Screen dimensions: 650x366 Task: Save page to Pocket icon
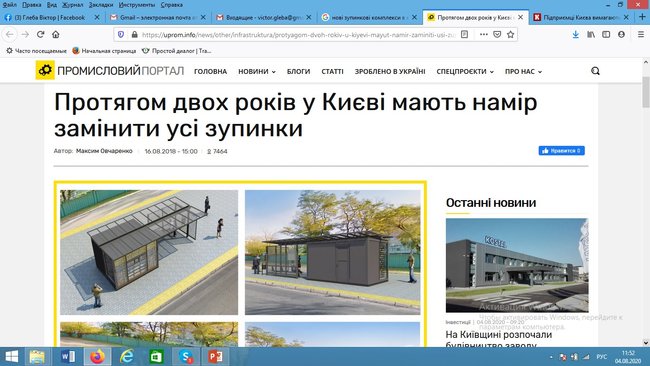pos(497,34)
